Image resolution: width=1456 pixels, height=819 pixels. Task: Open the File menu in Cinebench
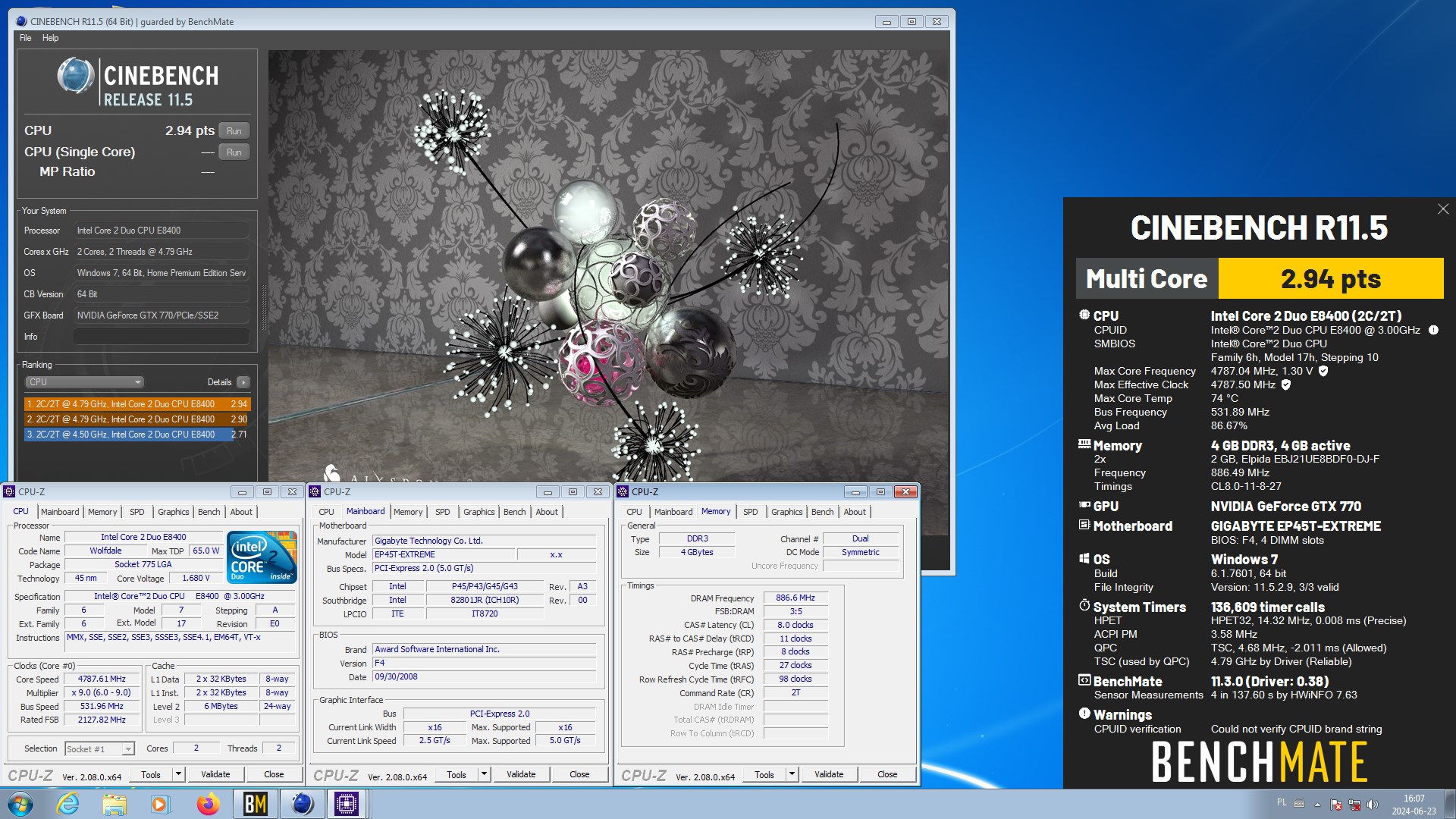coord(26,38)
